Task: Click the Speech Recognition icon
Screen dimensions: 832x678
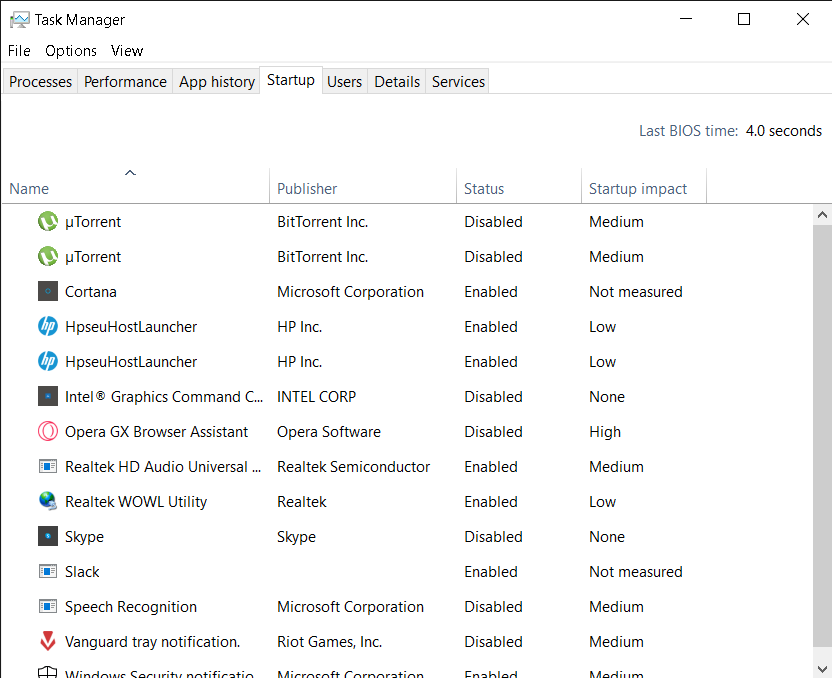Action: [x=48, y=607]
